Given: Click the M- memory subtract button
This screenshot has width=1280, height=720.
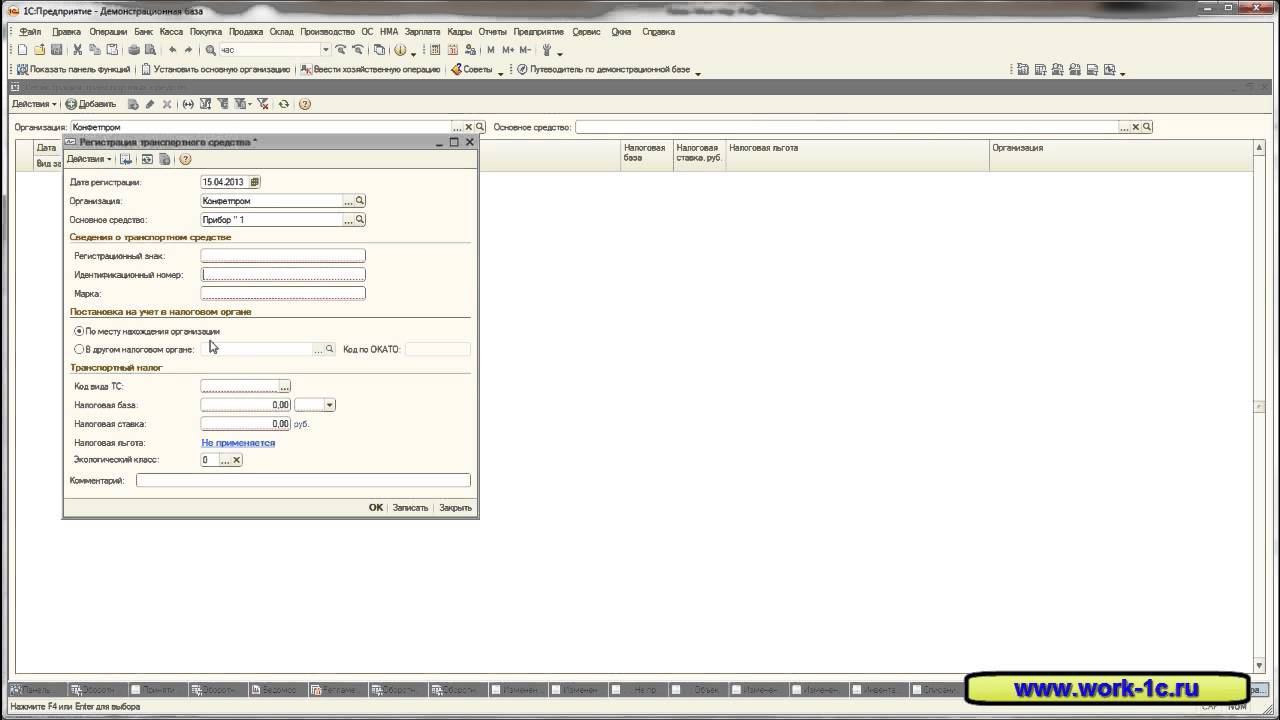Looking at the screenshot, I should 526,50.
